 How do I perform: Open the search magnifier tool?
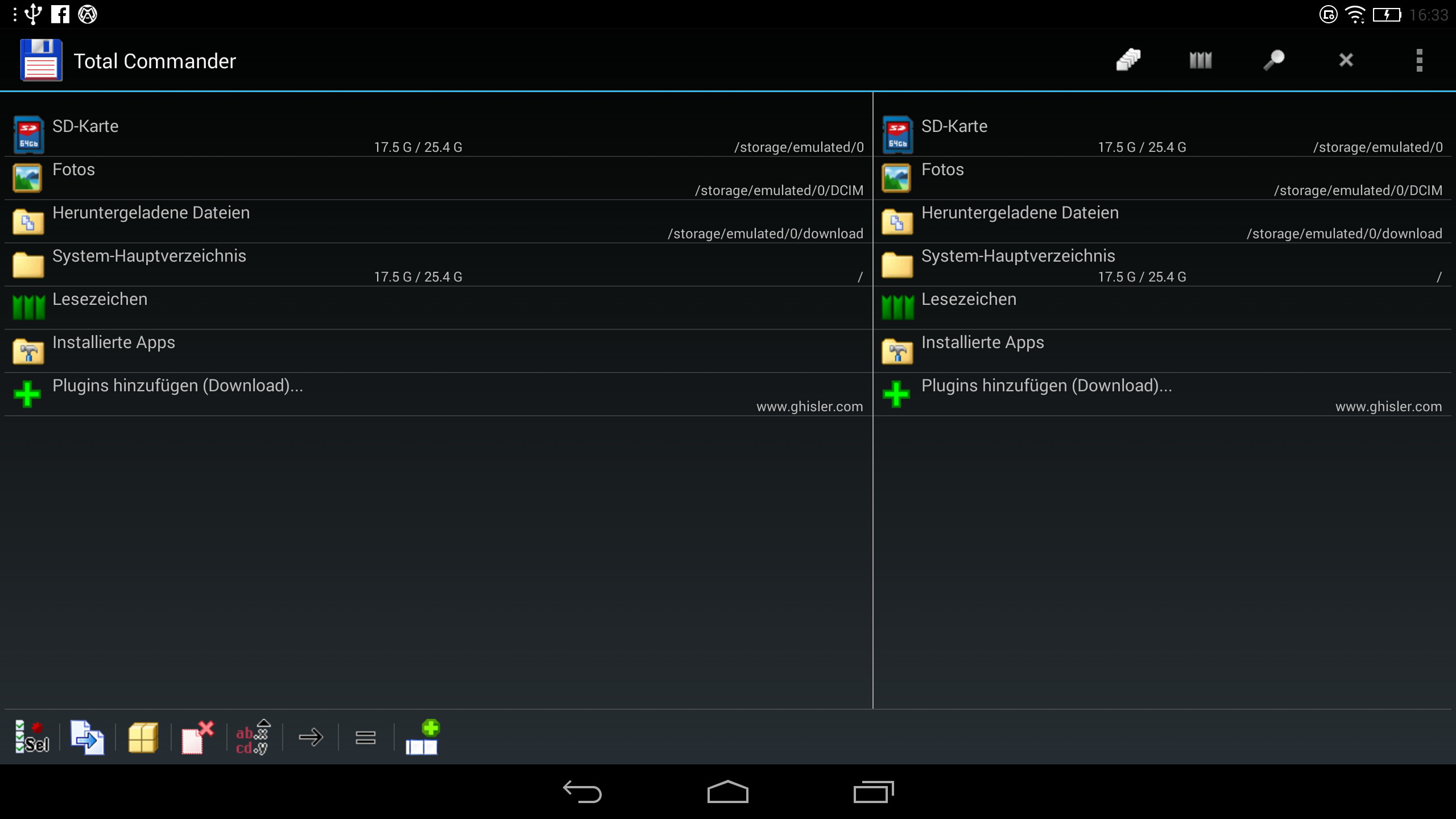tap(1273, 60)
